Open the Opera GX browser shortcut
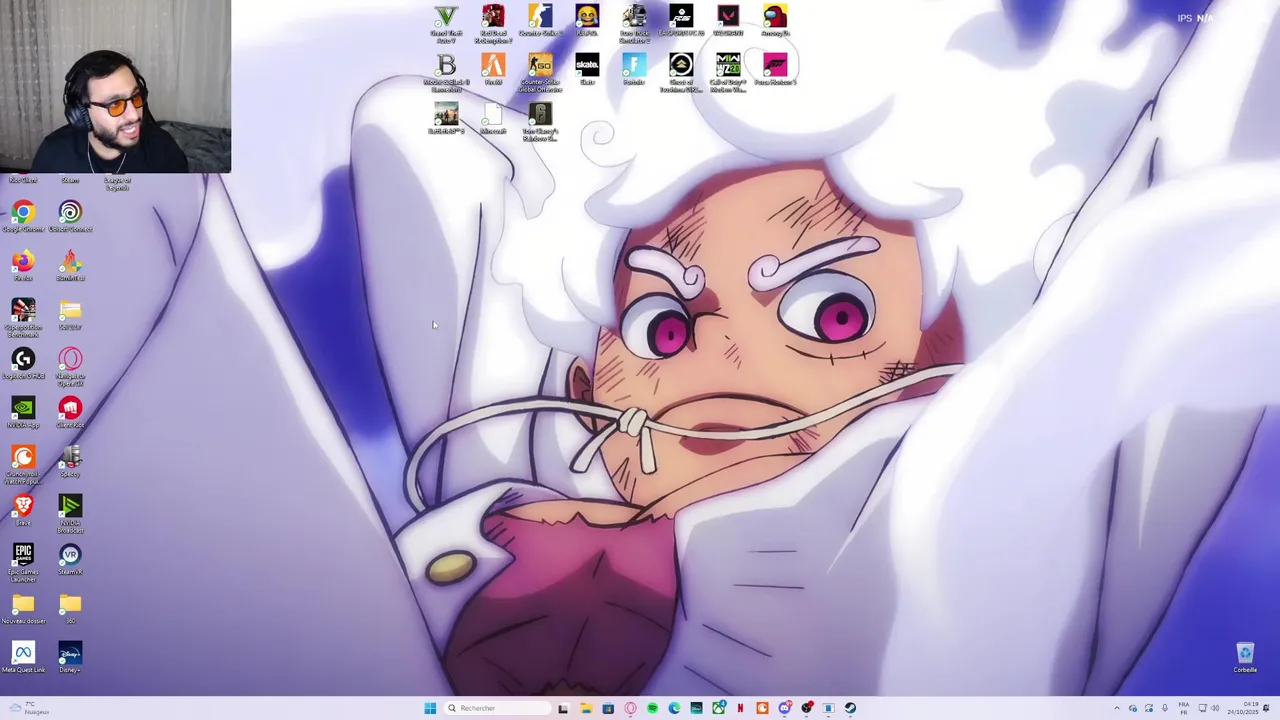The width and height of the screenshot is (1280, 720). pos(70,365)
